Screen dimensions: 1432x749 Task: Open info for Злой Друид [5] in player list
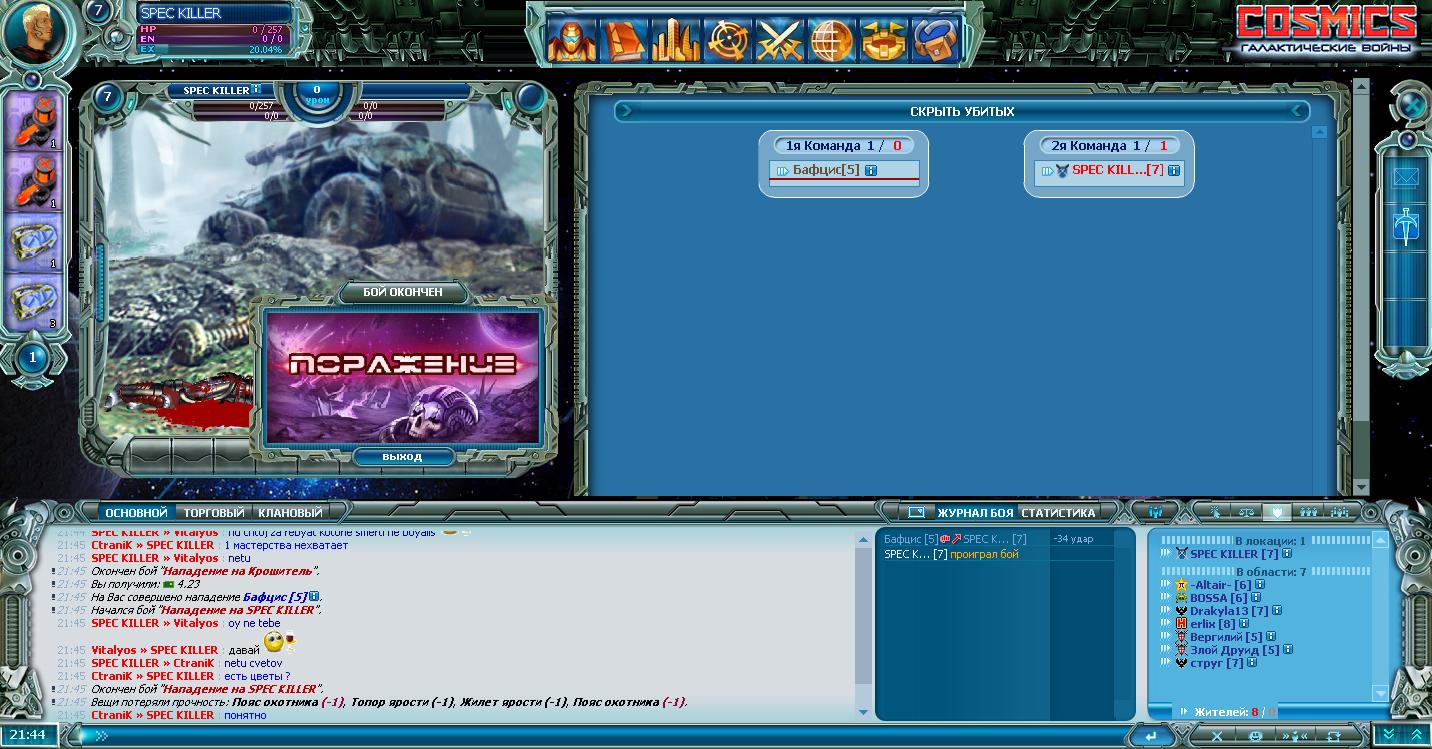[1288, 650]
